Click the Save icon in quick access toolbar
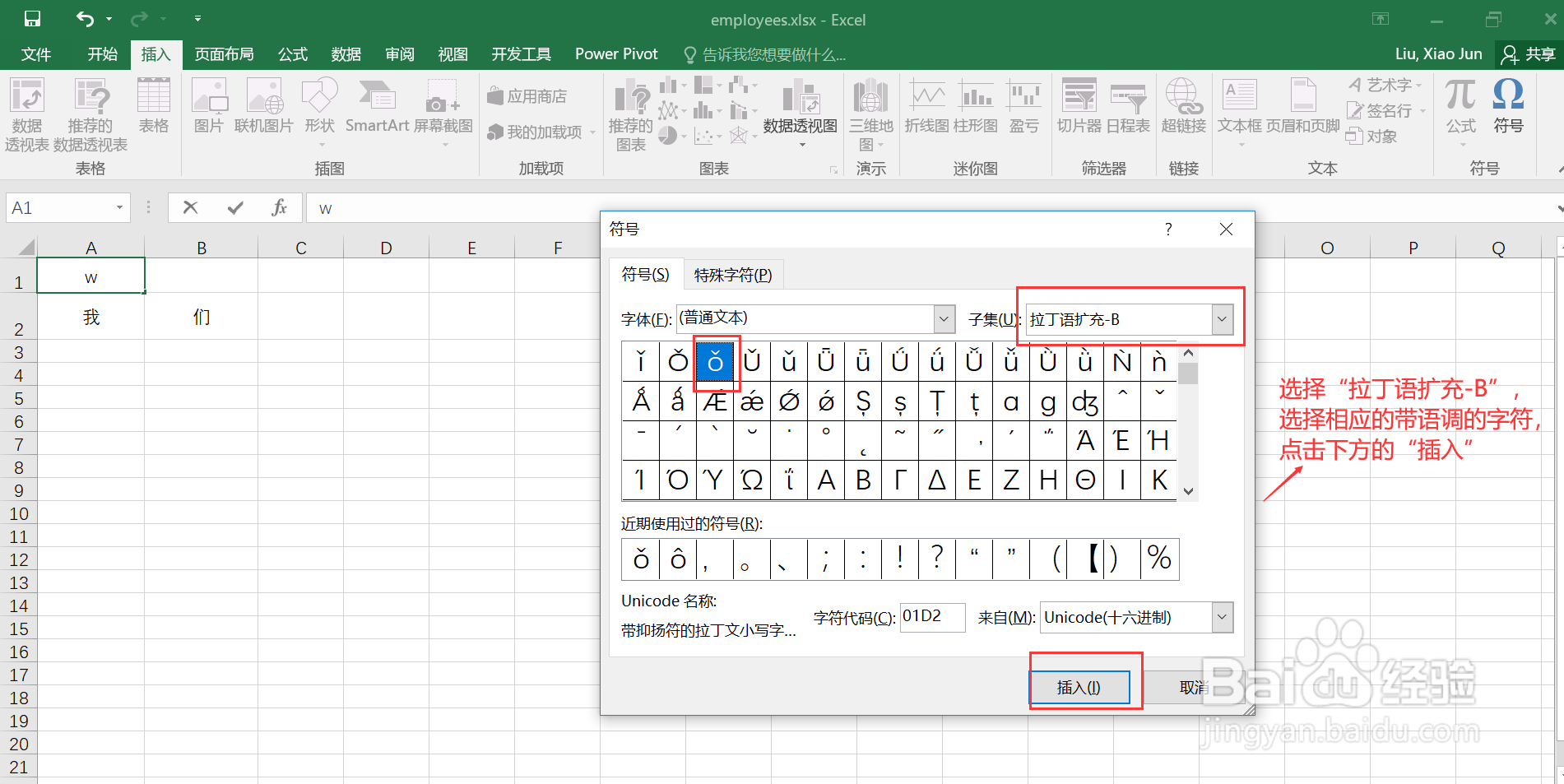 coord(32,18)
